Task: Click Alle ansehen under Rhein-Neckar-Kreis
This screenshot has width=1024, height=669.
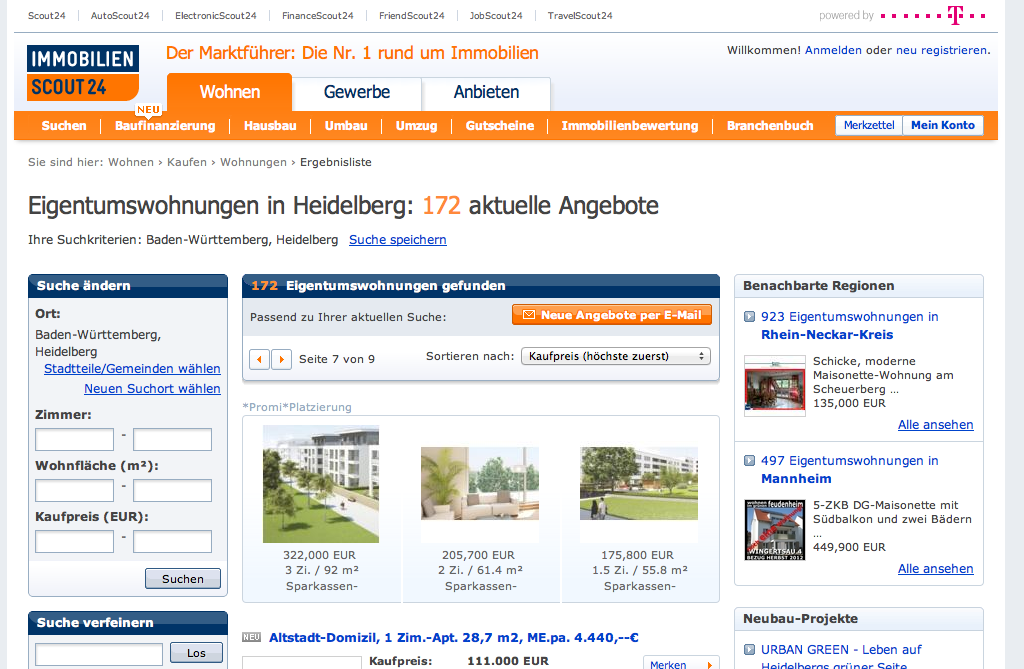Action: (x=935, y=425)
